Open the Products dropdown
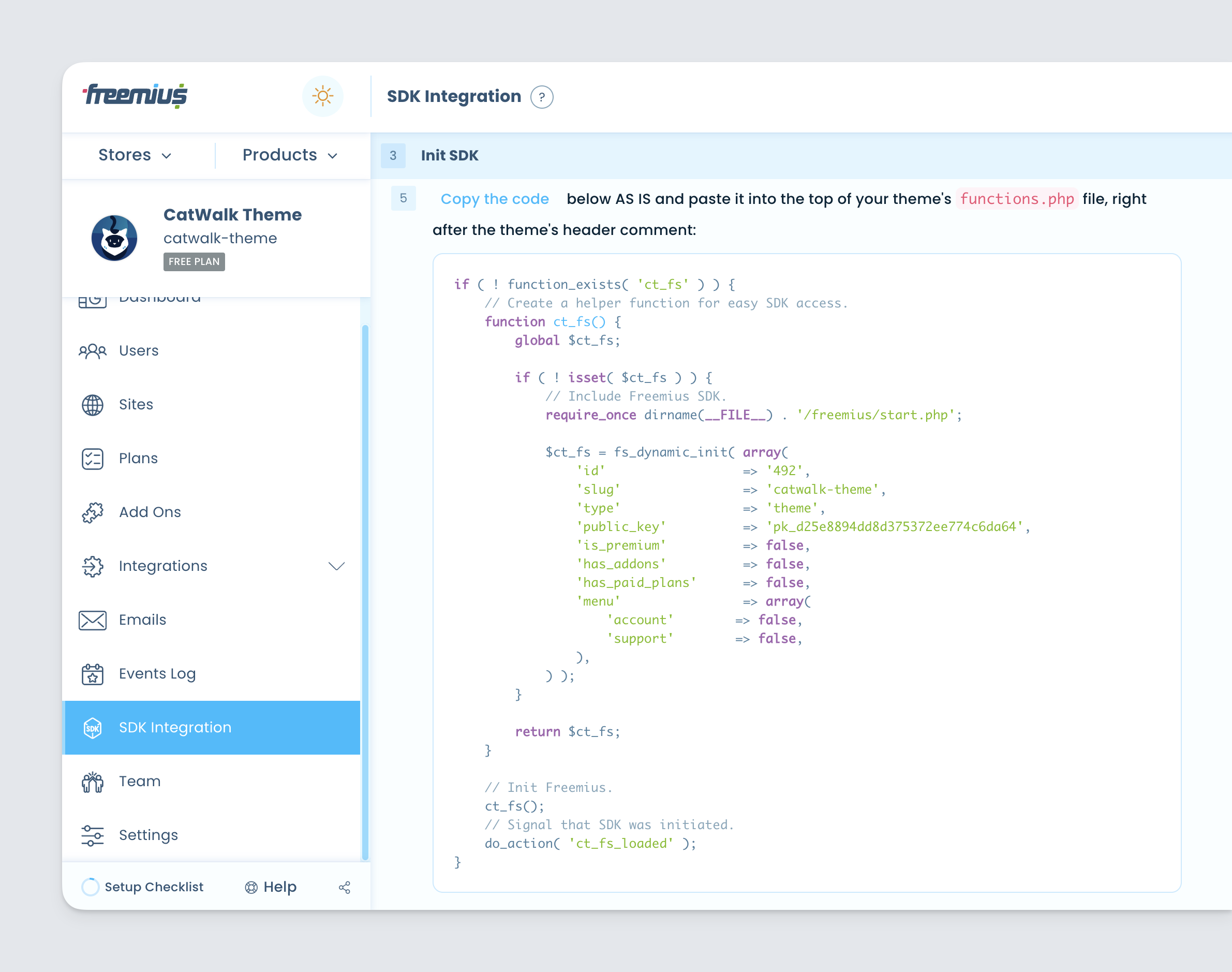The image size is (1232, 972). pos(290,155)
